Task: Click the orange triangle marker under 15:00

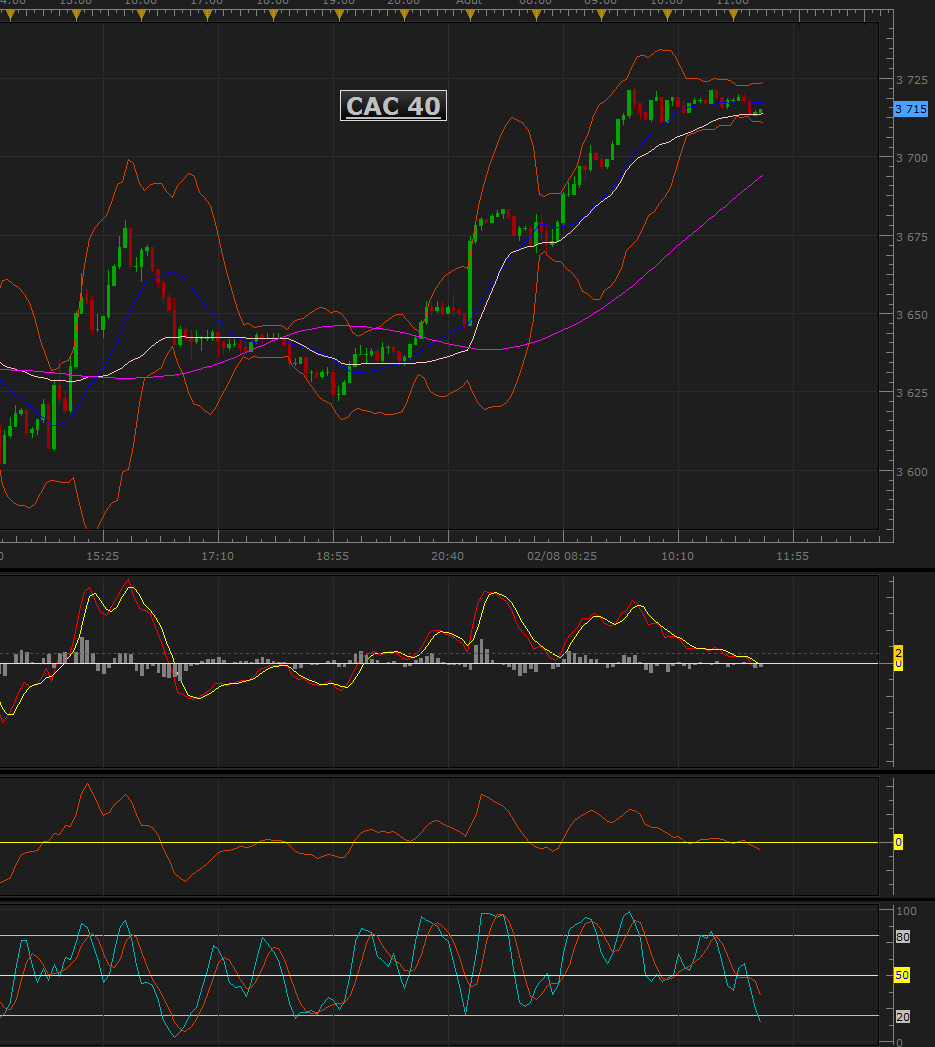Action: [76, 16]
